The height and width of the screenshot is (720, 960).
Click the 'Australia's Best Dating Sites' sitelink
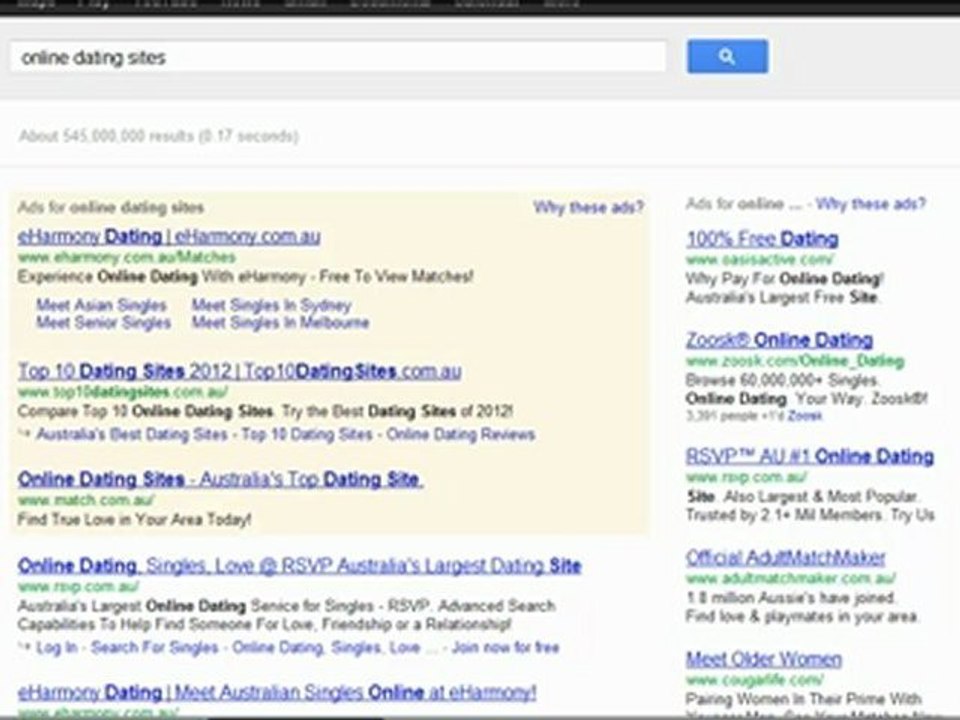pyautogui.click(x=132, y=435)
